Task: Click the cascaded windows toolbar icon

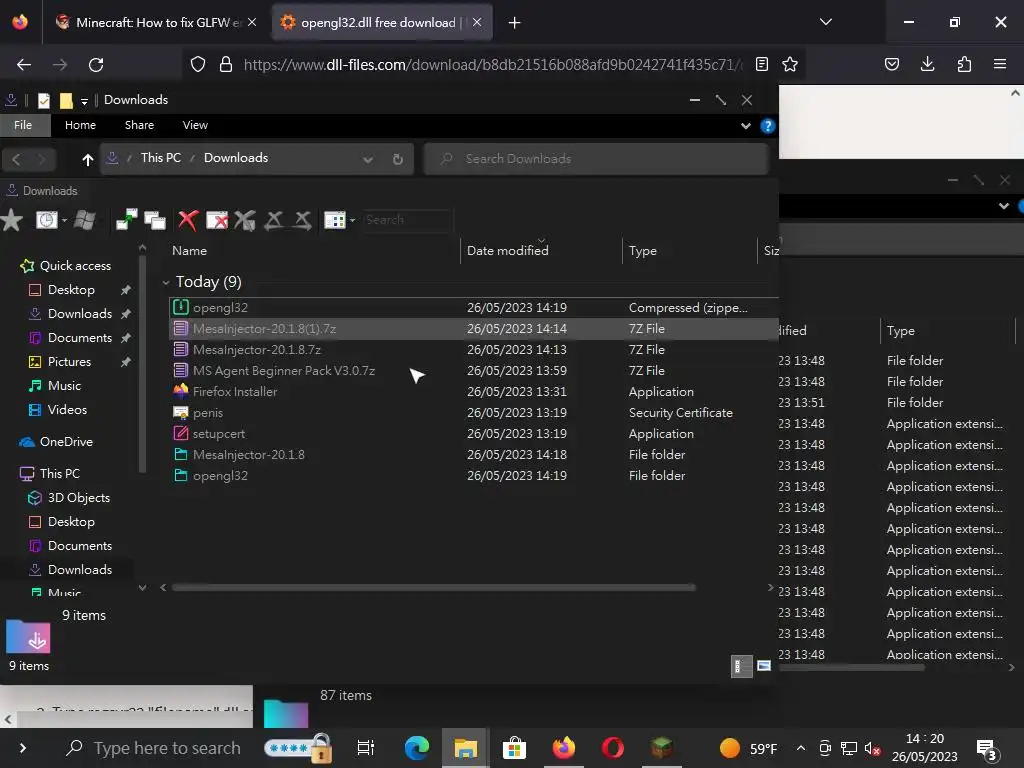Action: point(155,221)
